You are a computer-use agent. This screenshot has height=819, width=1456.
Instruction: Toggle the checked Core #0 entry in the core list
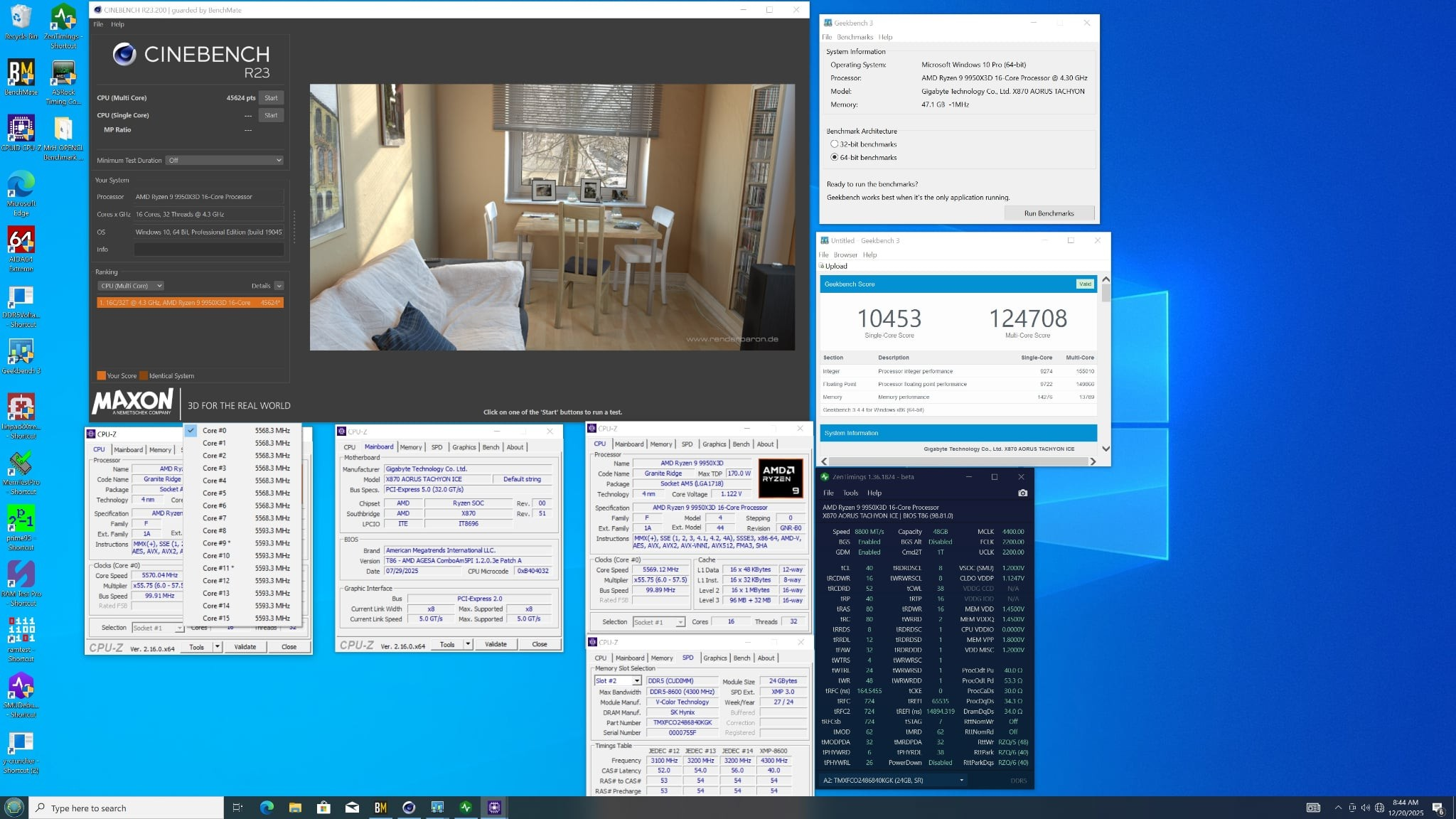coord(242,430)
